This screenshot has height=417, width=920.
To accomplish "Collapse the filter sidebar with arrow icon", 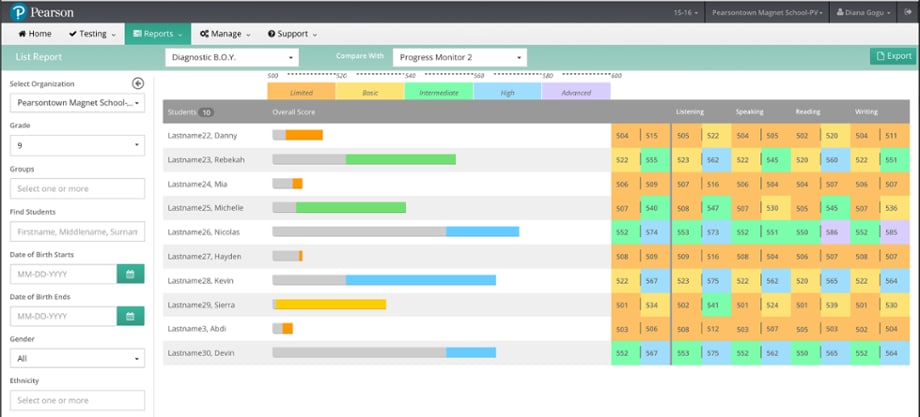I will (138, 84).
